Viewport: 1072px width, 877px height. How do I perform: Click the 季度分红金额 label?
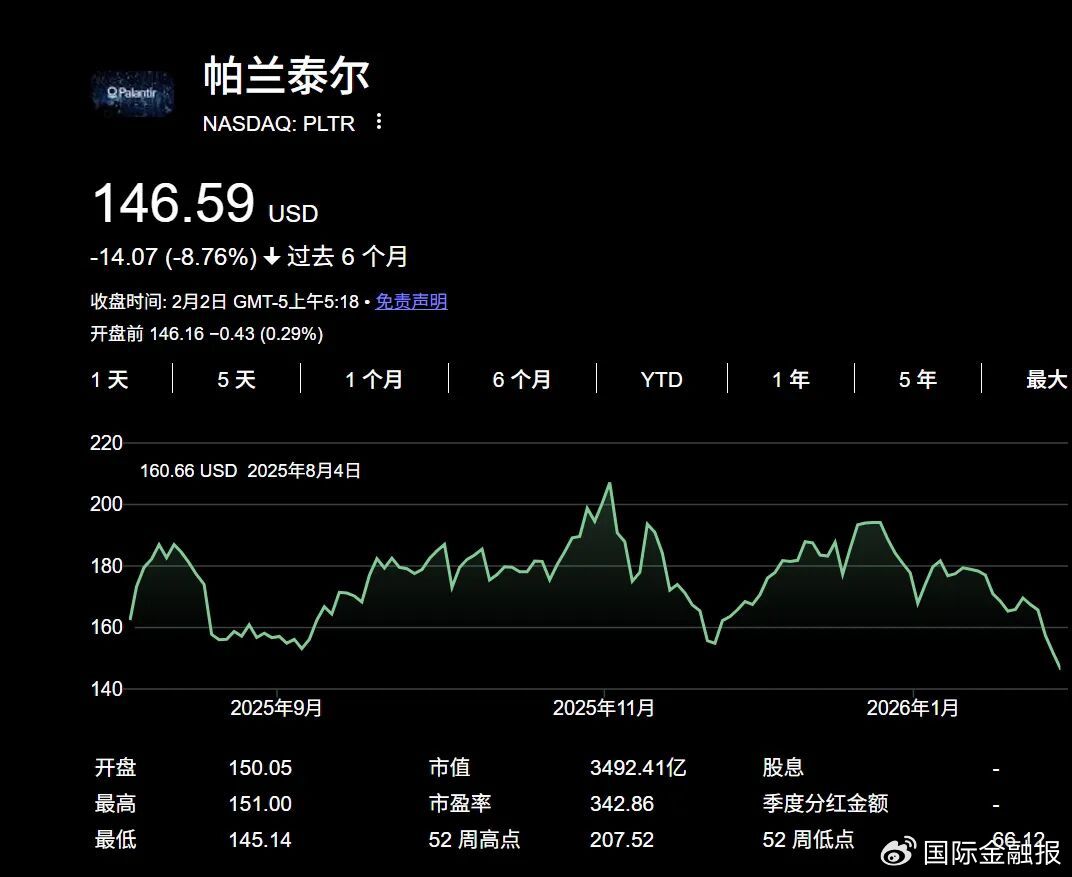(x=826, y=803)
